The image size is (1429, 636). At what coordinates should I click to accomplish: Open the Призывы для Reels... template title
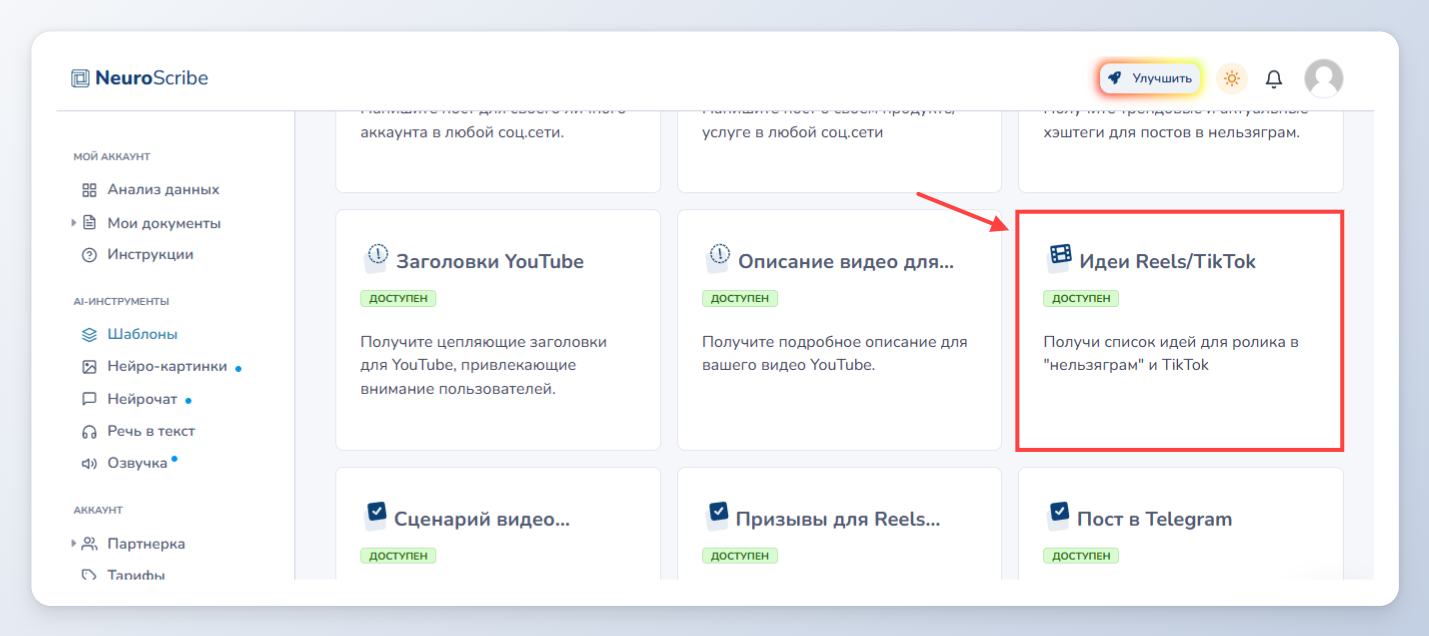838,519
